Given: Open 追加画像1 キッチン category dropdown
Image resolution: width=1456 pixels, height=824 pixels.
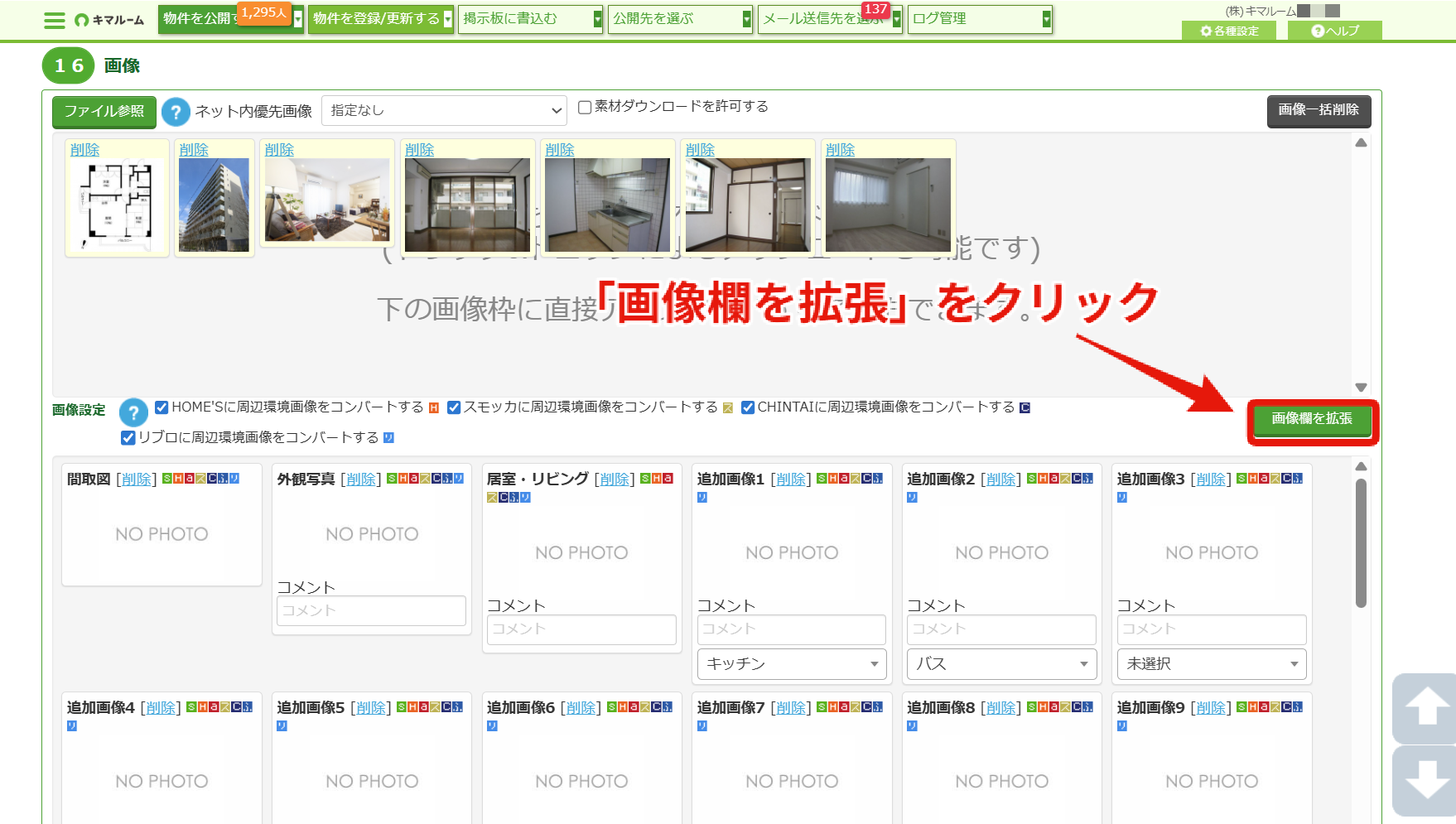Looking at the screenshot, I should click(793, 663).
